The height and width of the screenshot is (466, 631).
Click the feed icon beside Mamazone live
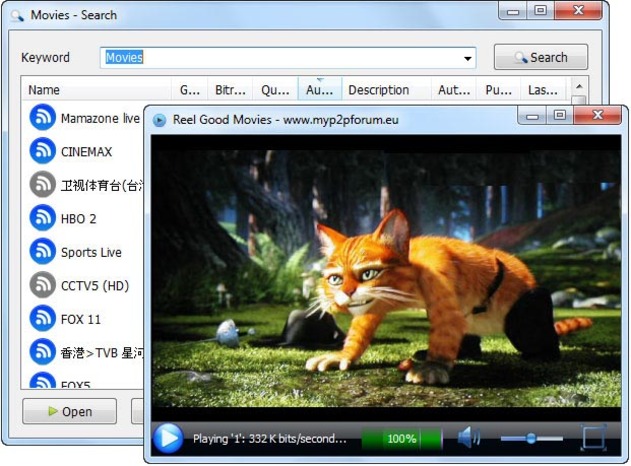tap(42, 117)
